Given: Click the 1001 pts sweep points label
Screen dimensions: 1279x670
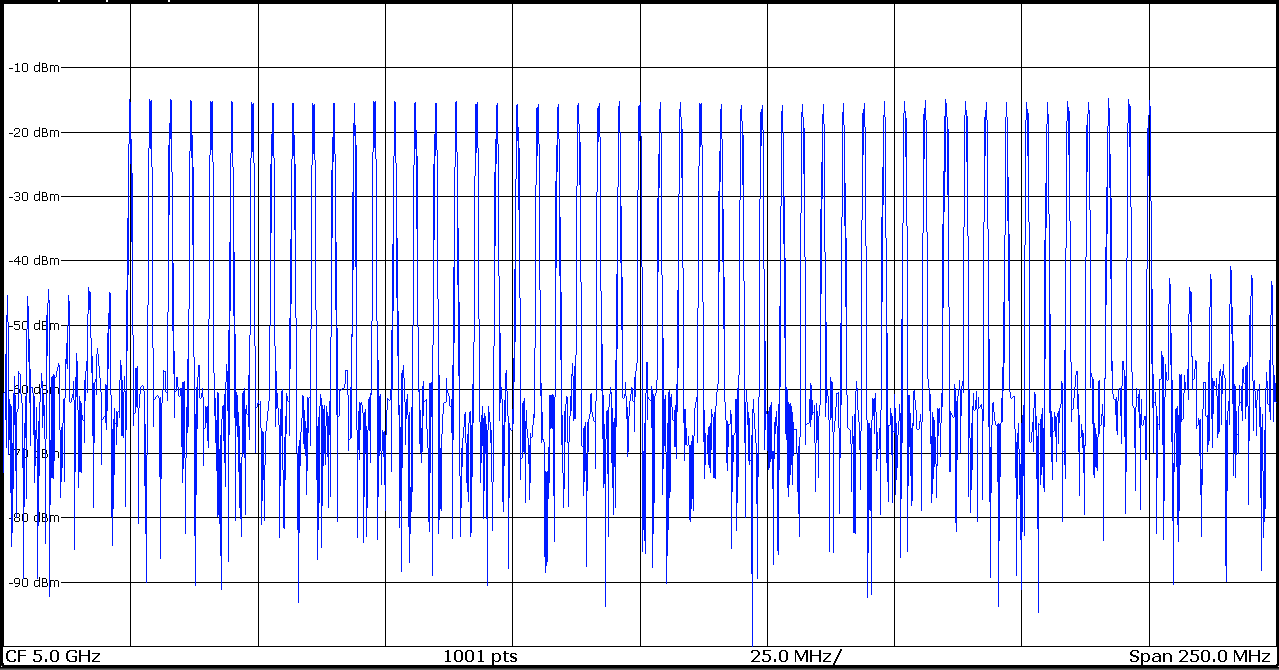Looking at the screenshot, I should click(480, 657).
